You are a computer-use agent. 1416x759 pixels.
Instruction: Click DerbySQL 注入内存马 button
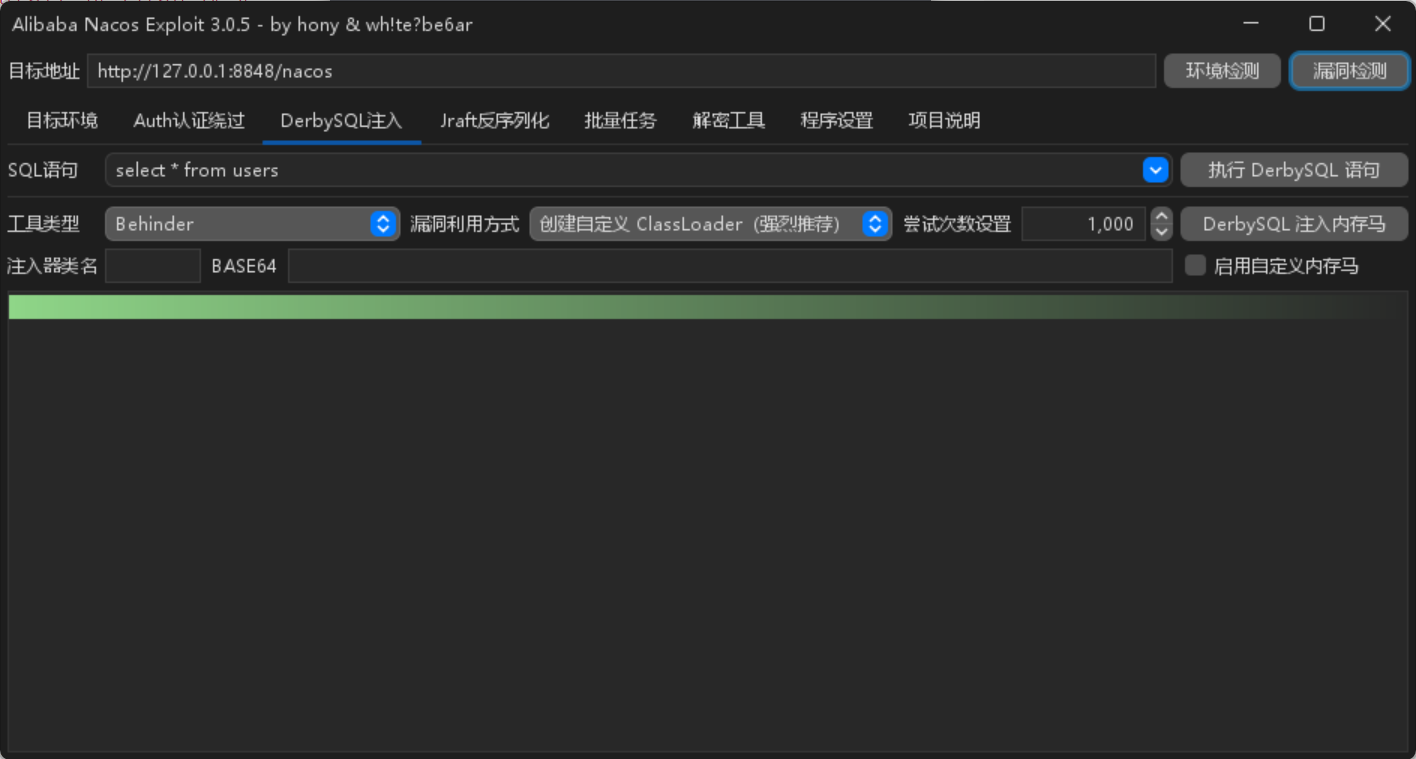[1294, 224]
